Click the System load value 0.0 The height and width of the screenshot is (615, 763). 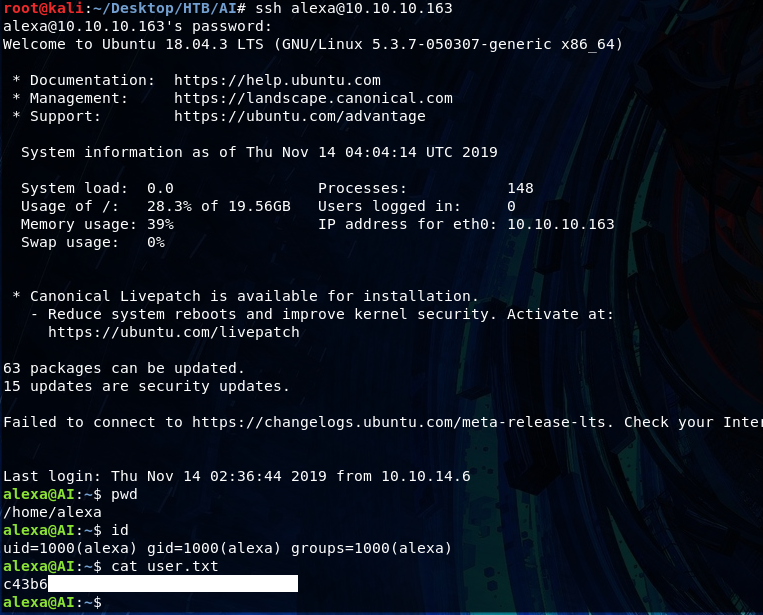click(160, 188)
